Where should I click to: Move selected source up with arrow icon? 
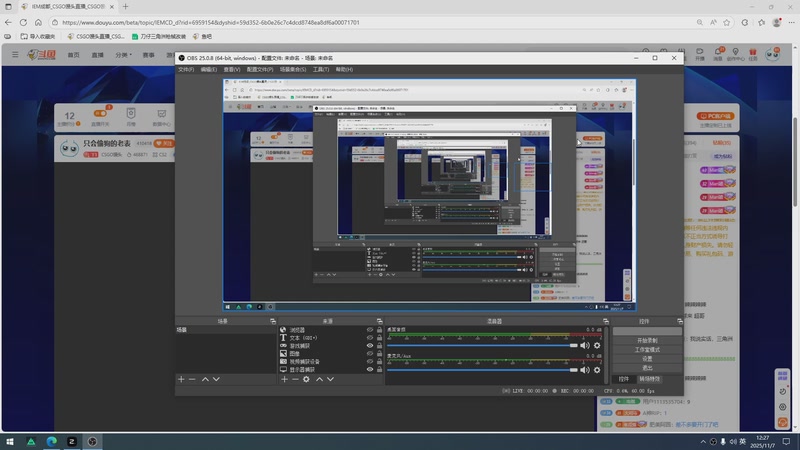click(x=319, y=379)
